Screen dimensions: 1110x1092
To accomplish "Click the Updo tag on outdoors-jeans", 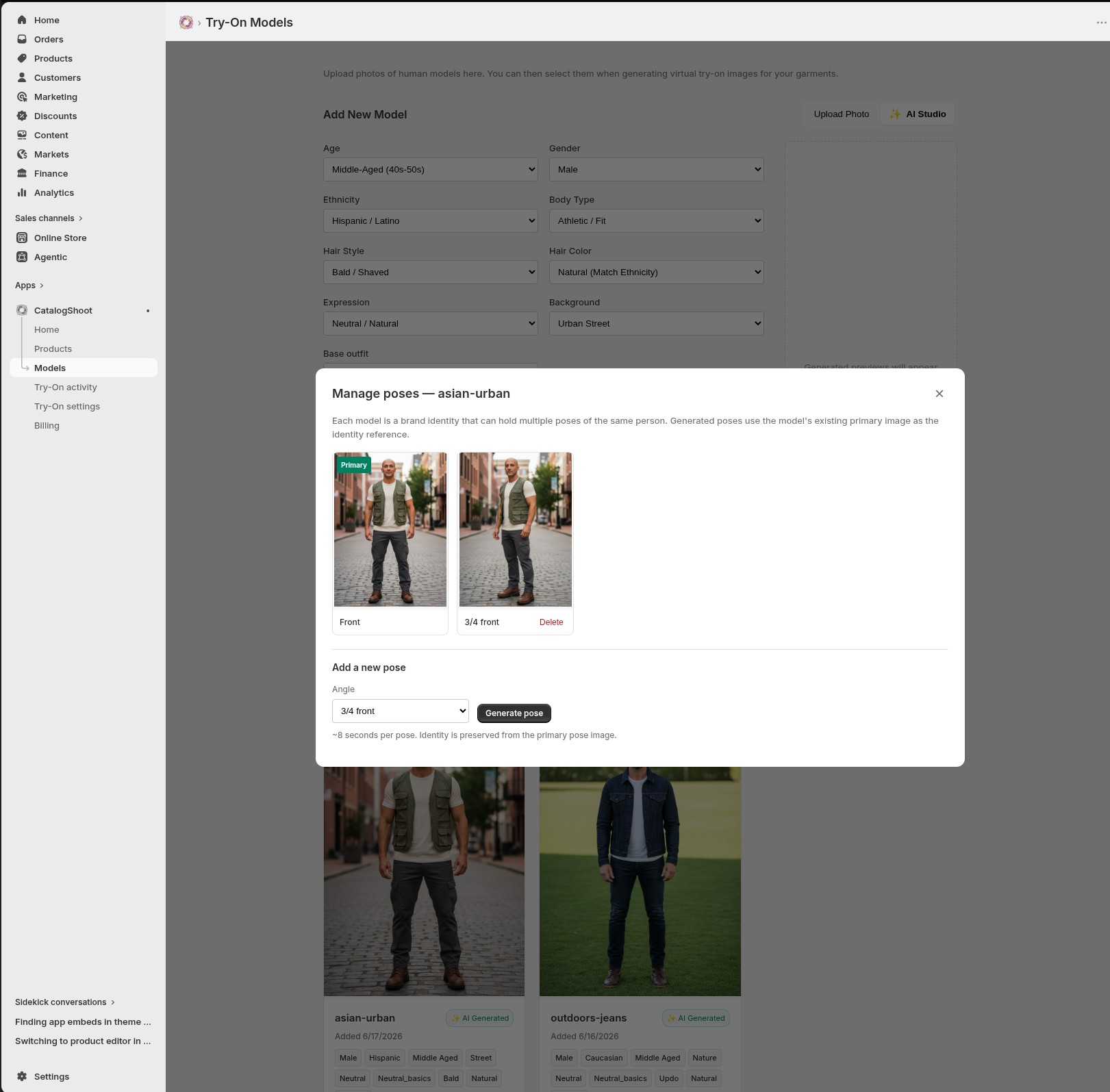I will point(669,1078).
